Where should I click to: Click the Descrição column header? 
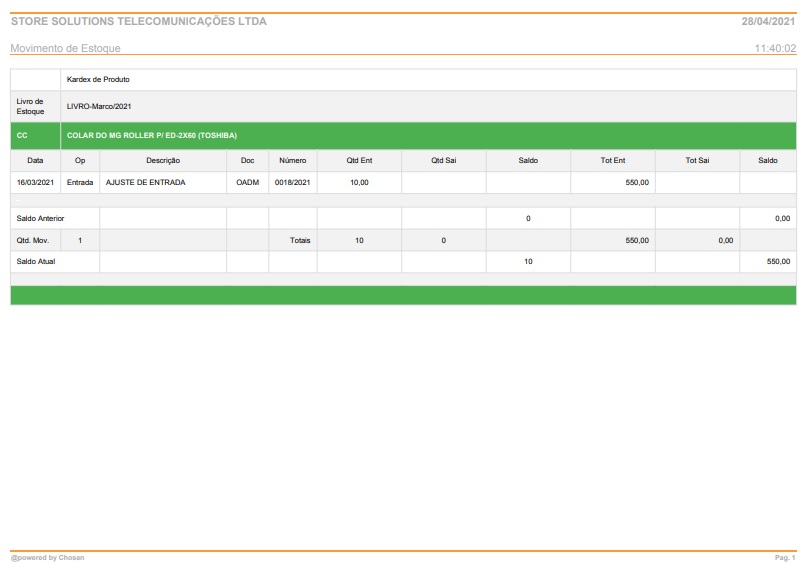(x=162, y=160)
